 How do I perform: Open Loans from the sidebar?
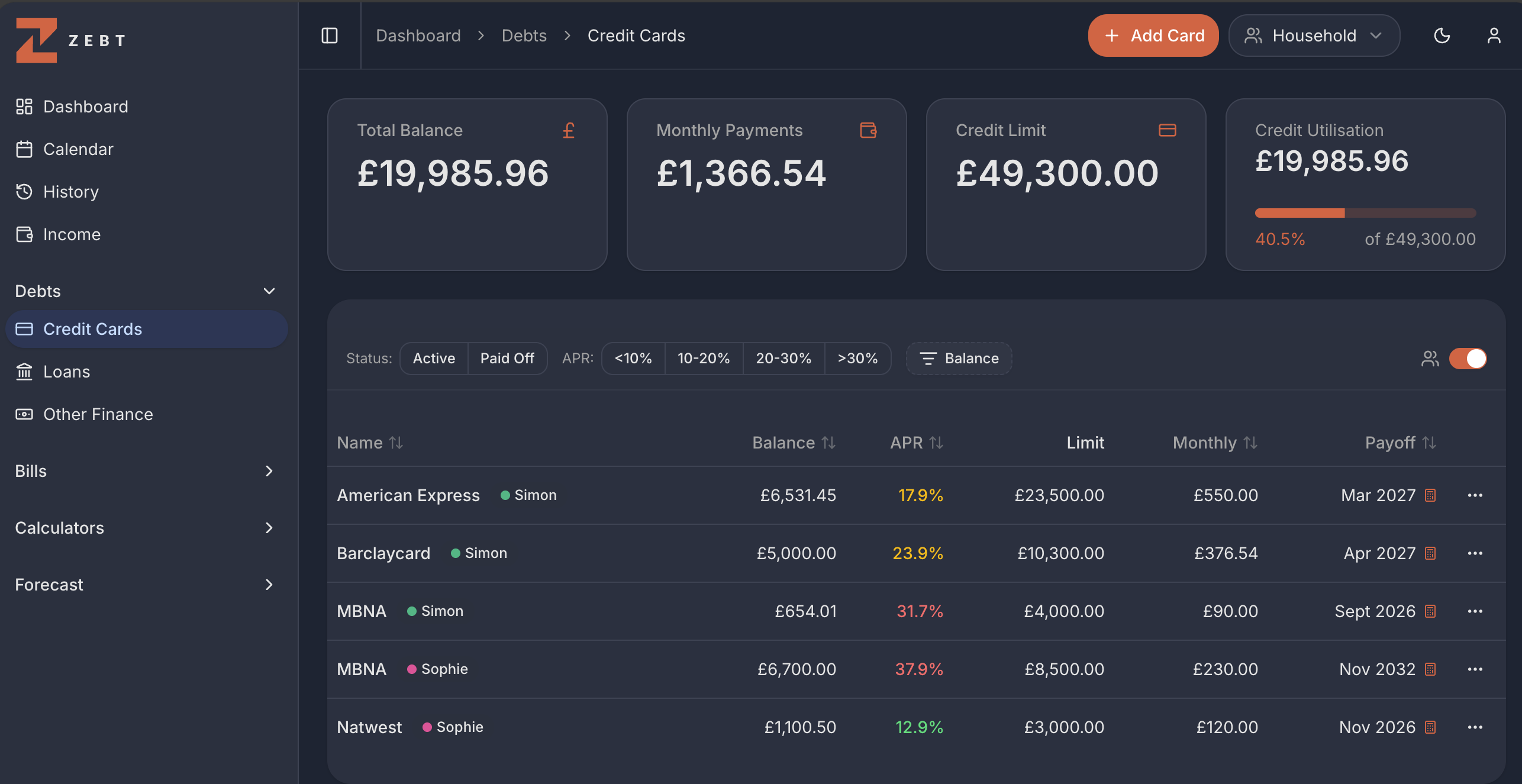coord(66,372)
